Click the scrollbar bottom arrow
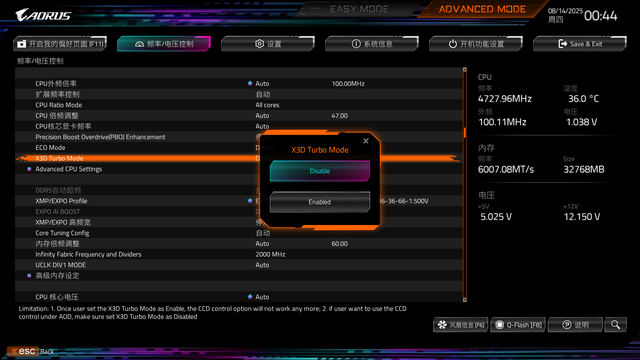Image resolution: width=640 pixels, height=360 pixels. [464, 300]
